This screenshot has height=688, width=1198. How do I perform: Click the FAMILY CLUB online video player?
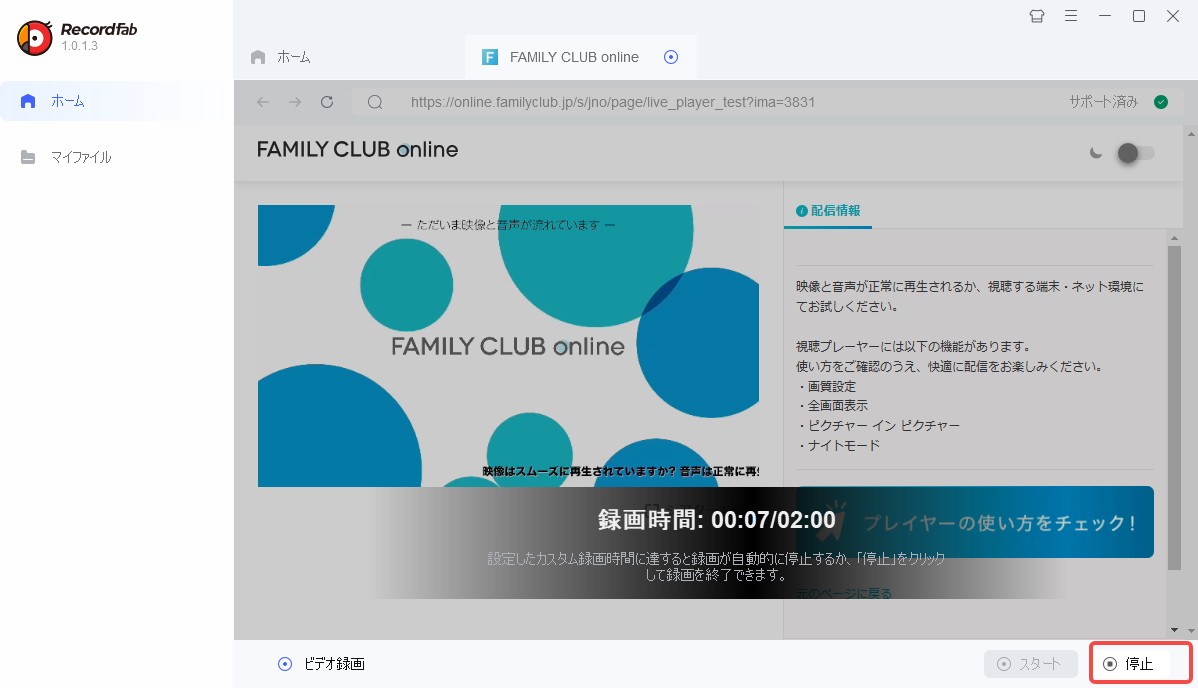508,346
